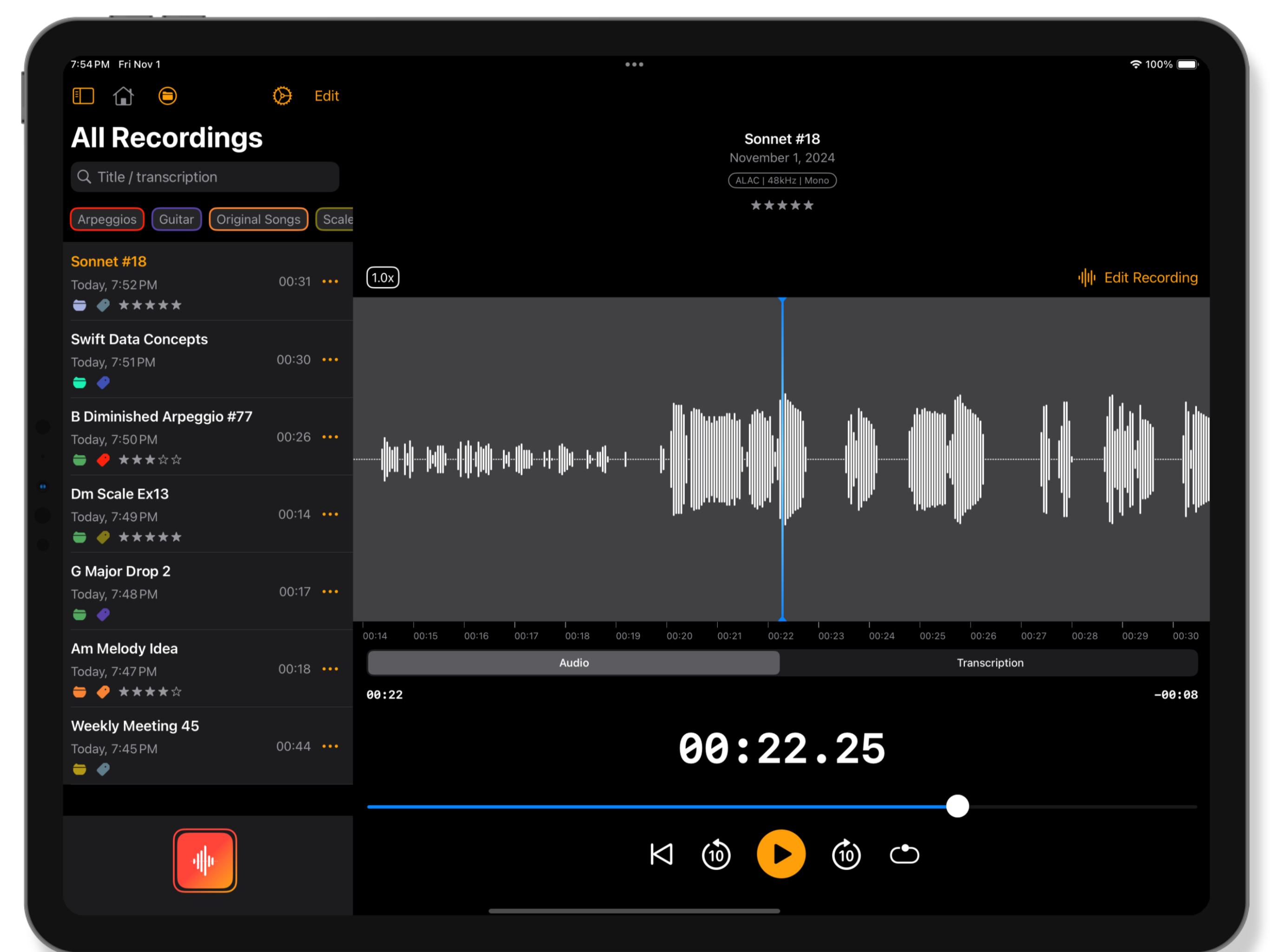The image size is (1270, 952).
Task: Filter recordings by the Arpeggios tag
Action: click(x=107, y=219)
